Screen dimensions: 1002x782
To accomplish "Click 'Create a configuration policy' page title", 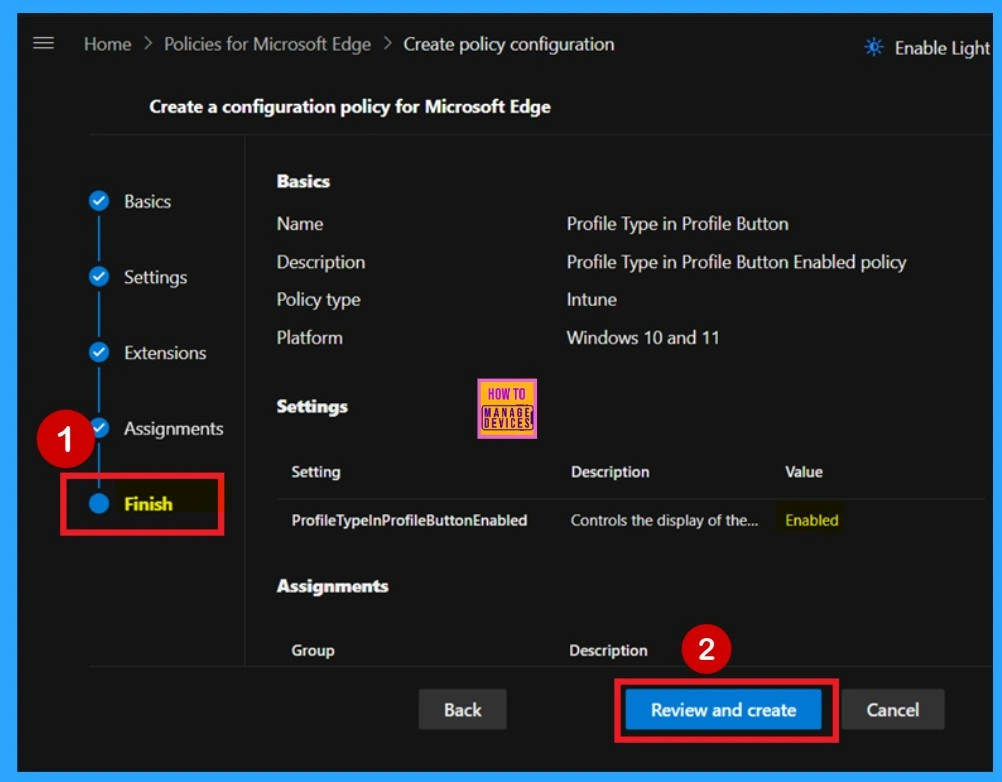I will click(x=350, y=106).
